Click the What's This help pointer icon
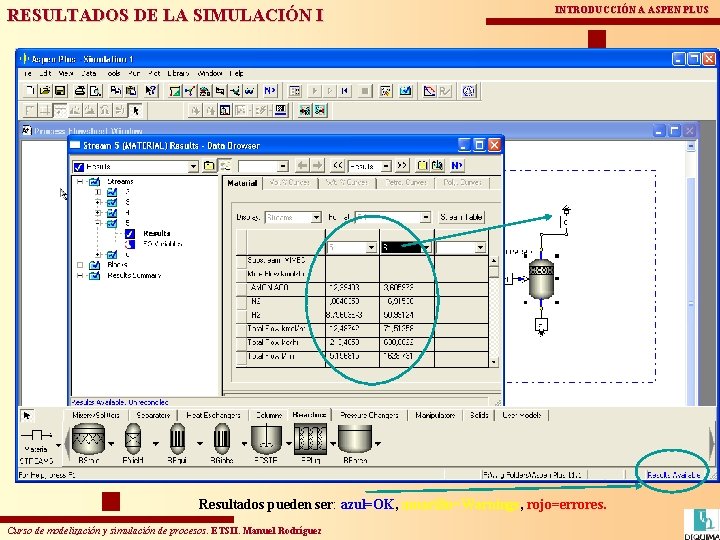 (x=152, y=91)
